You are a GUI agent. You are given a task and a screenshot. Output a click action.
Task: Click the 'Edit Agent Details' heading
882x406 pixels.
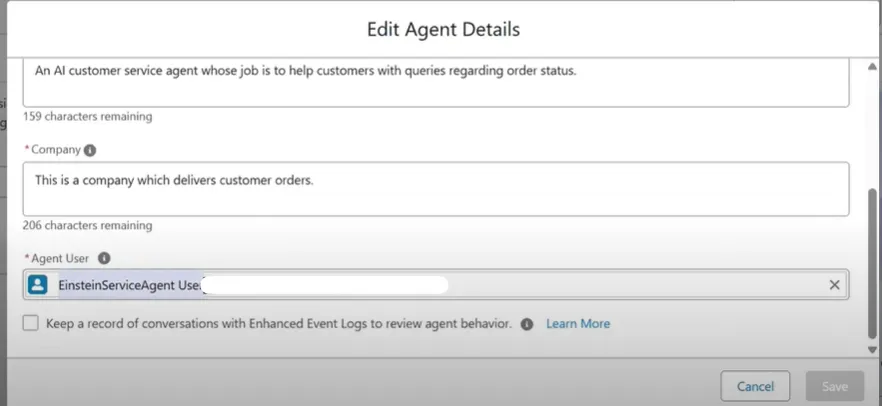443,29
